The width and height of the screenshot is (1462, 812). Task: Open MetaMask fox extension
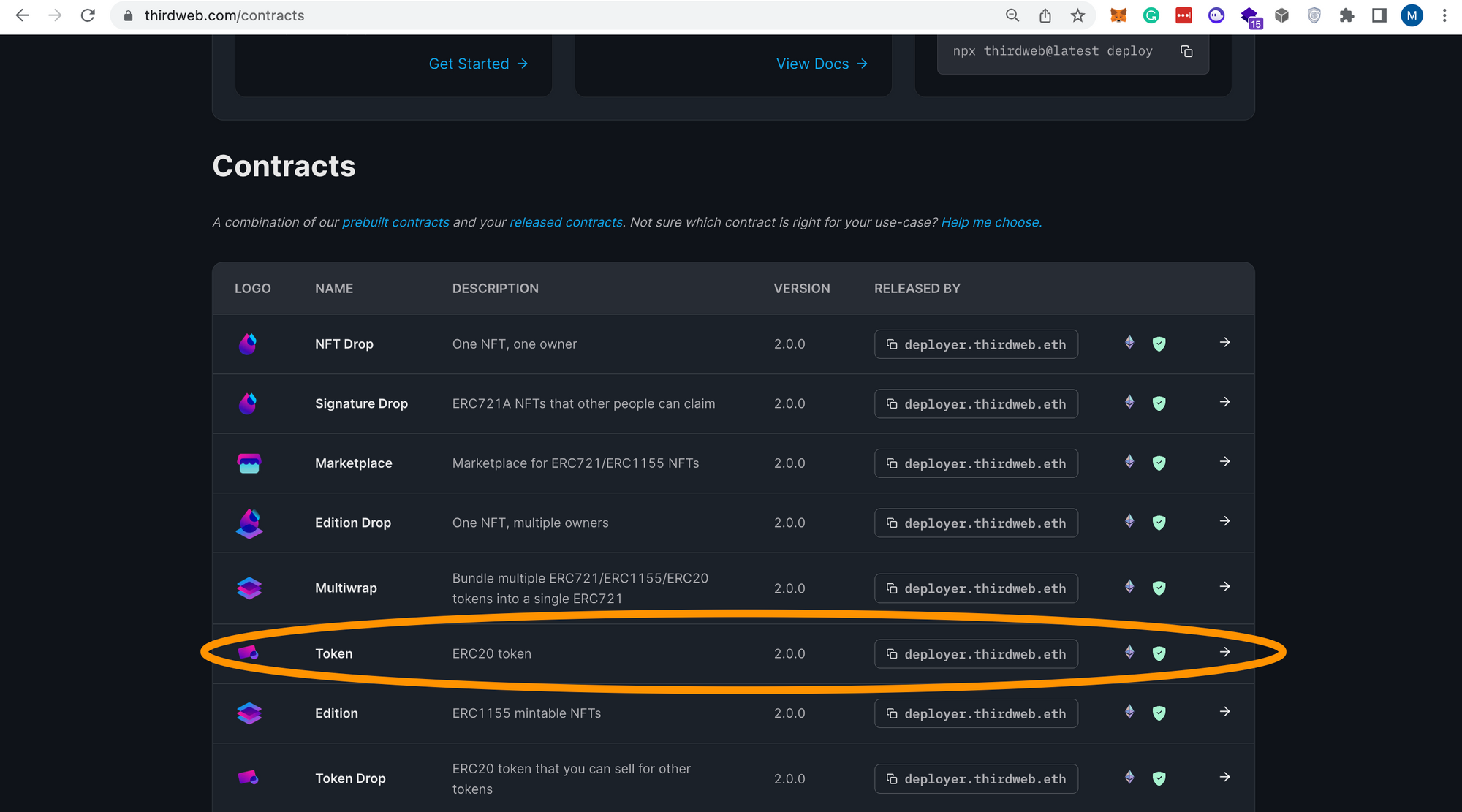click(1118, 15)
